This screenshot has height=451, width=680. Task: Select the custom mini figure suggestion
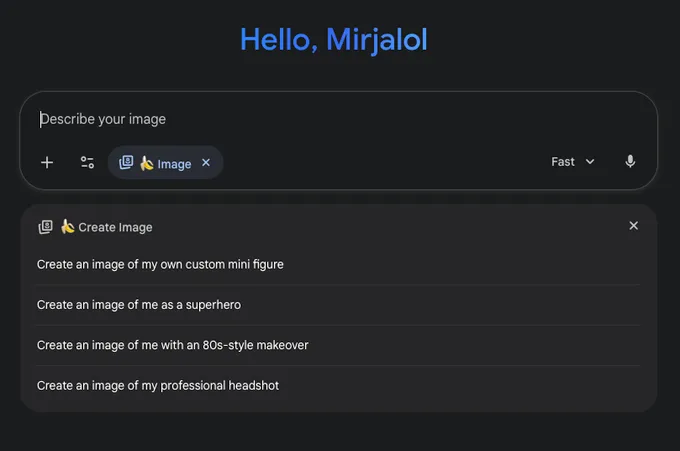(x=160, y=265)
